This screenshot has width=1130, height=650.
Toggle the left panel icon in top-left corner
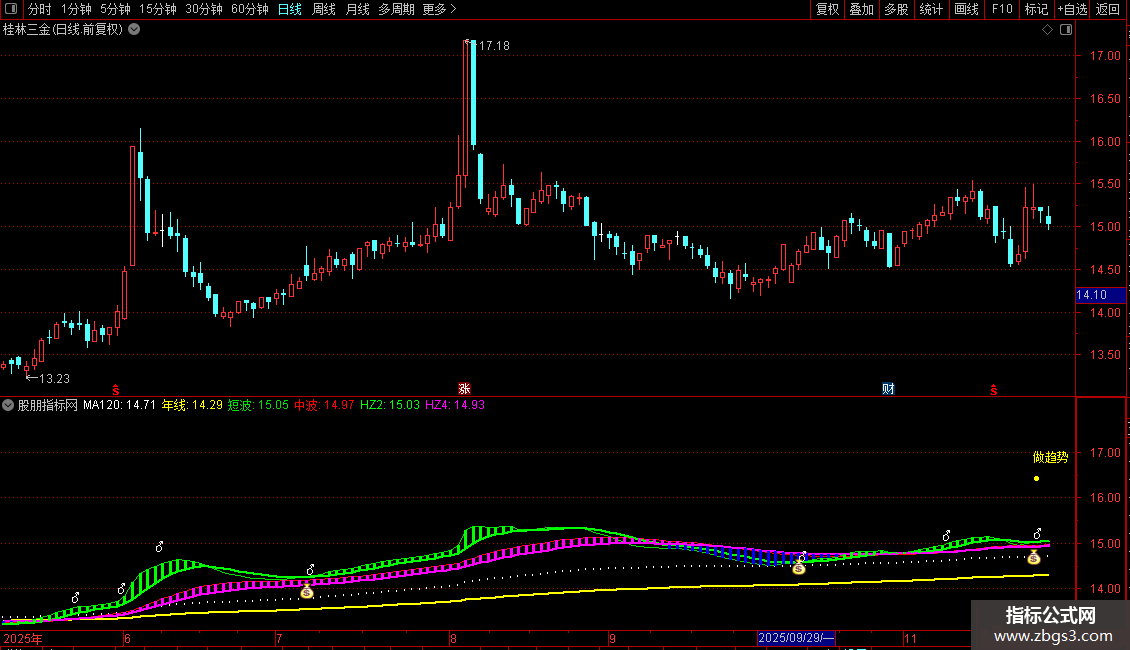(11, 9)
